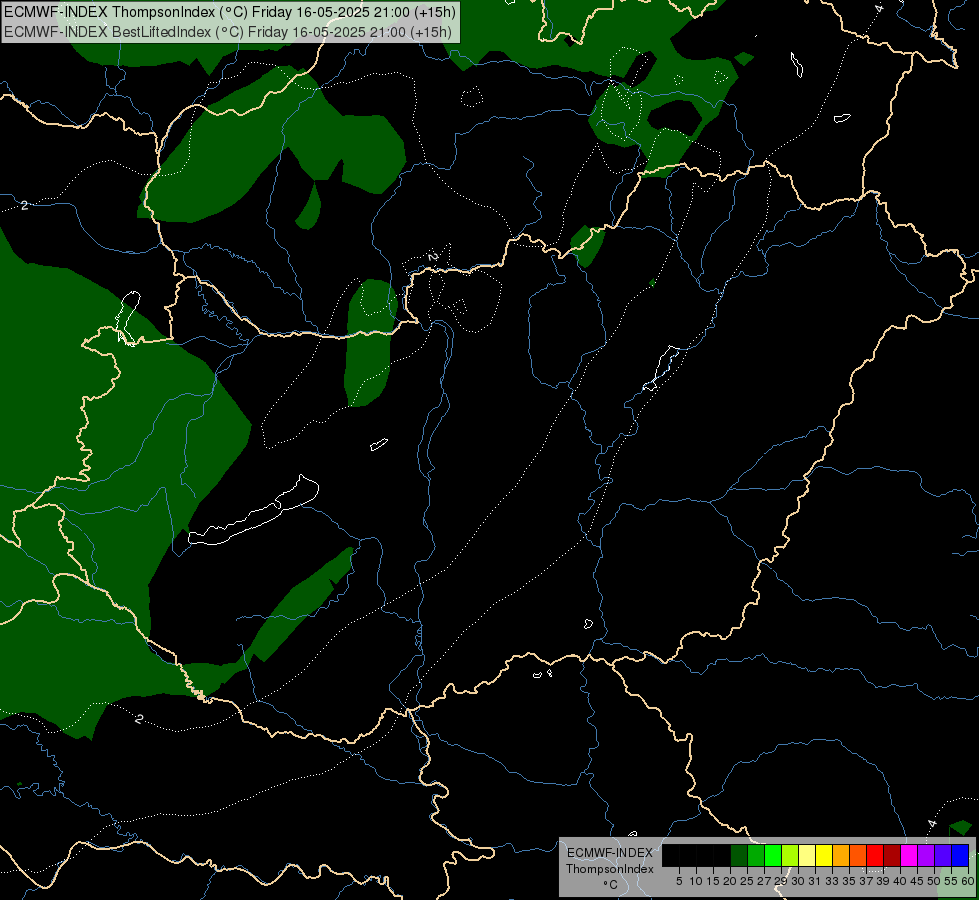
Task: Select the indigo 50-55 legend swatch
Action: point(943,855)
